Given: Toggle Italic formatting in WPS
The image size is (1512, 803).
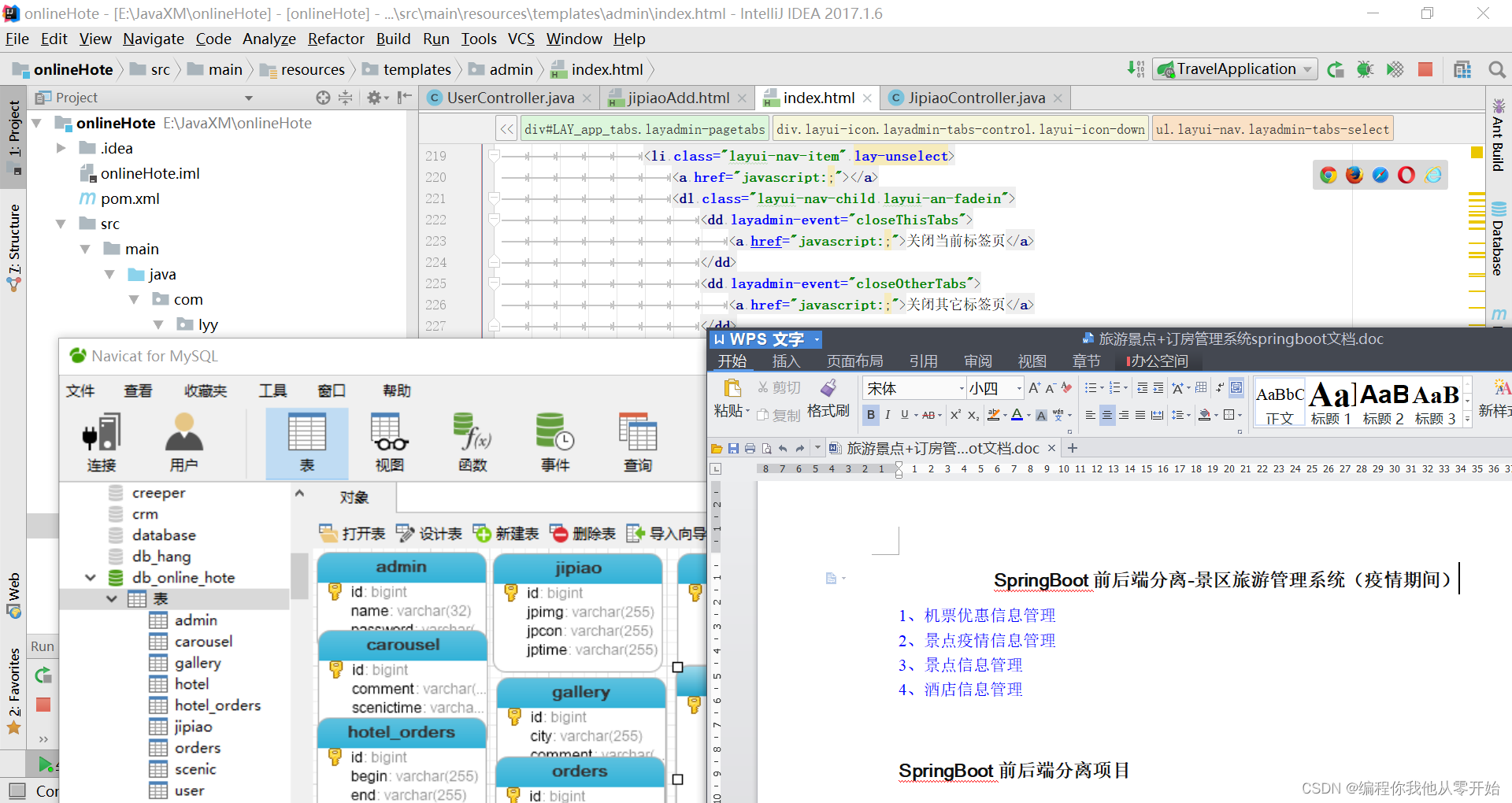Looking at the screenshot, I should pyautogui.click(x=888, y=415).
